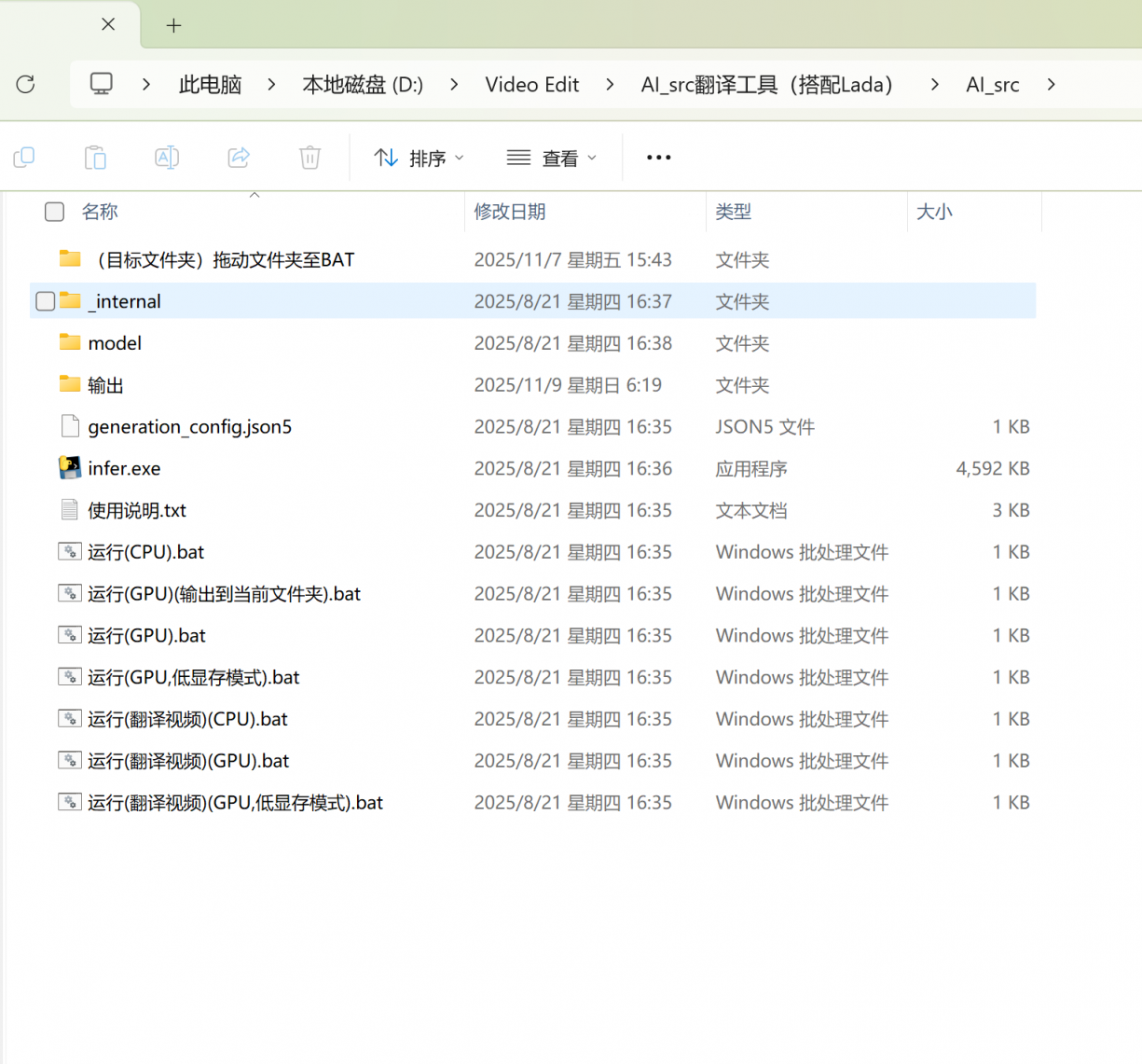Viewport: 1142px width, 1064px height.
Task: Open the 排序 sort dropdown
Action: pyautogui.click(x=419, y=159)
